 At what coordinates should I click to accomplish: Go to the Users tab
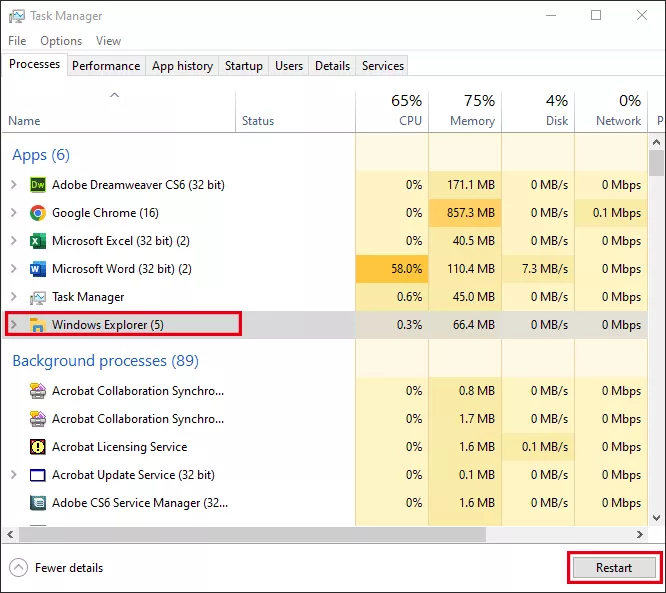[289, 66]
